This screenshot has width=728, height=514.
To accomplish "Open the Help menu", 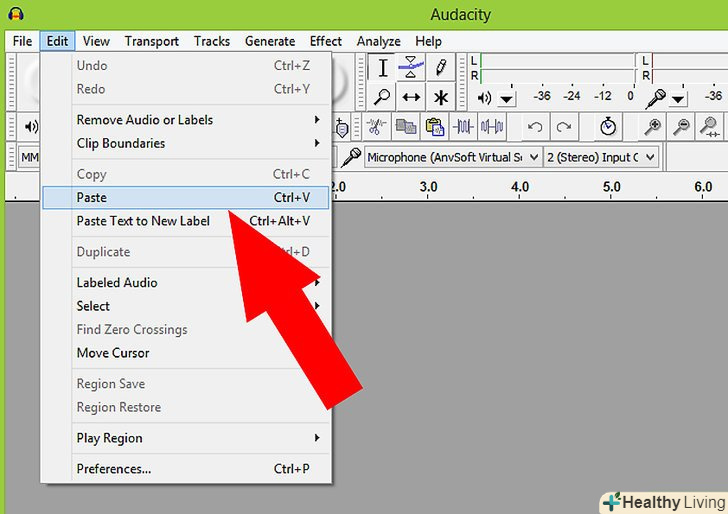I will coord(428,41).
